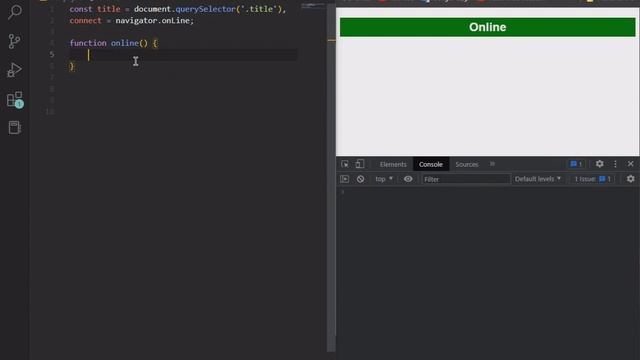
Task: Toggle the device toolbar in DevTools
Action: click(360, 164)
